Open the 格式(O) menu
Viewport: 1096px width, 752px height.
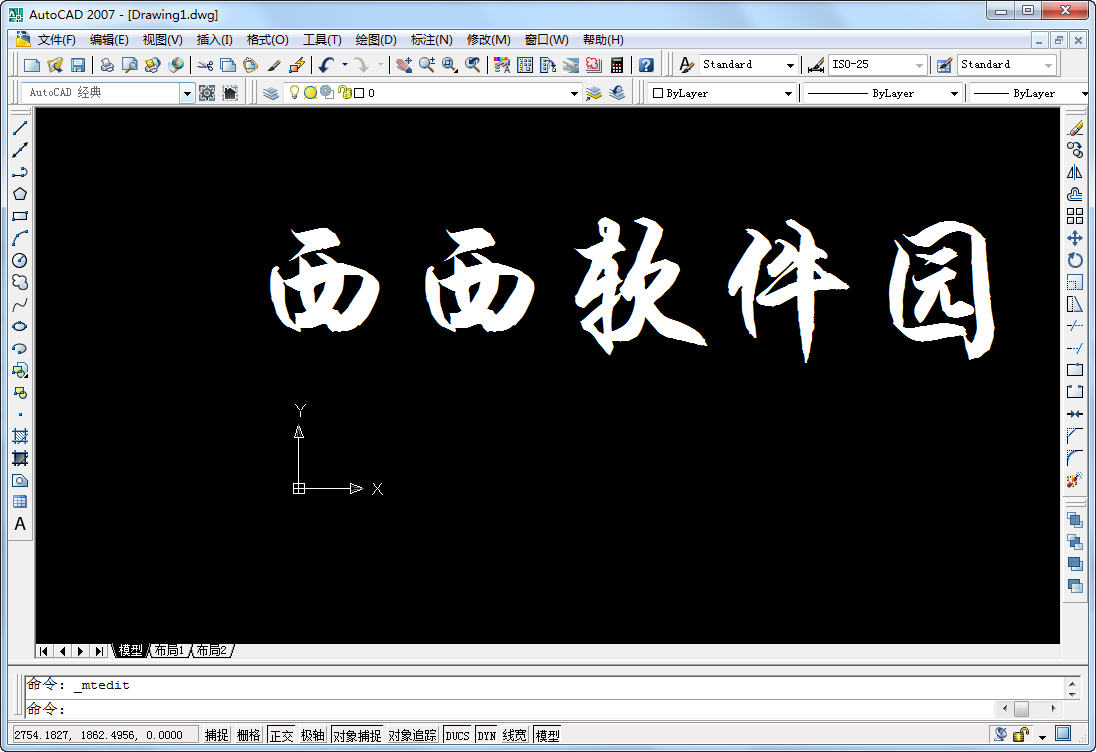(x=268, y=40)
